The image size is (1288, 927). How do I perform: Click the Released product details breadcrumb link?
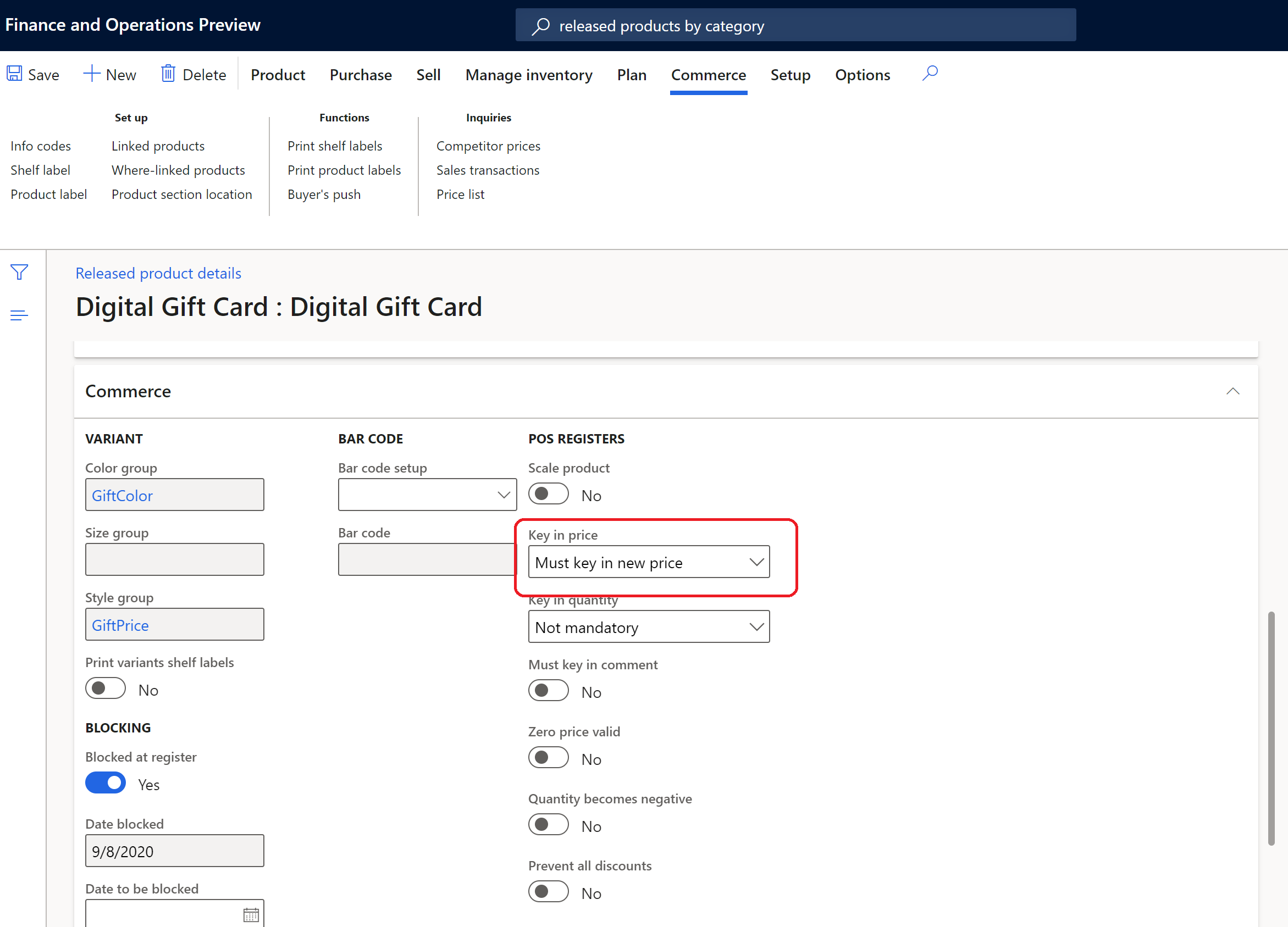[159, 273]
